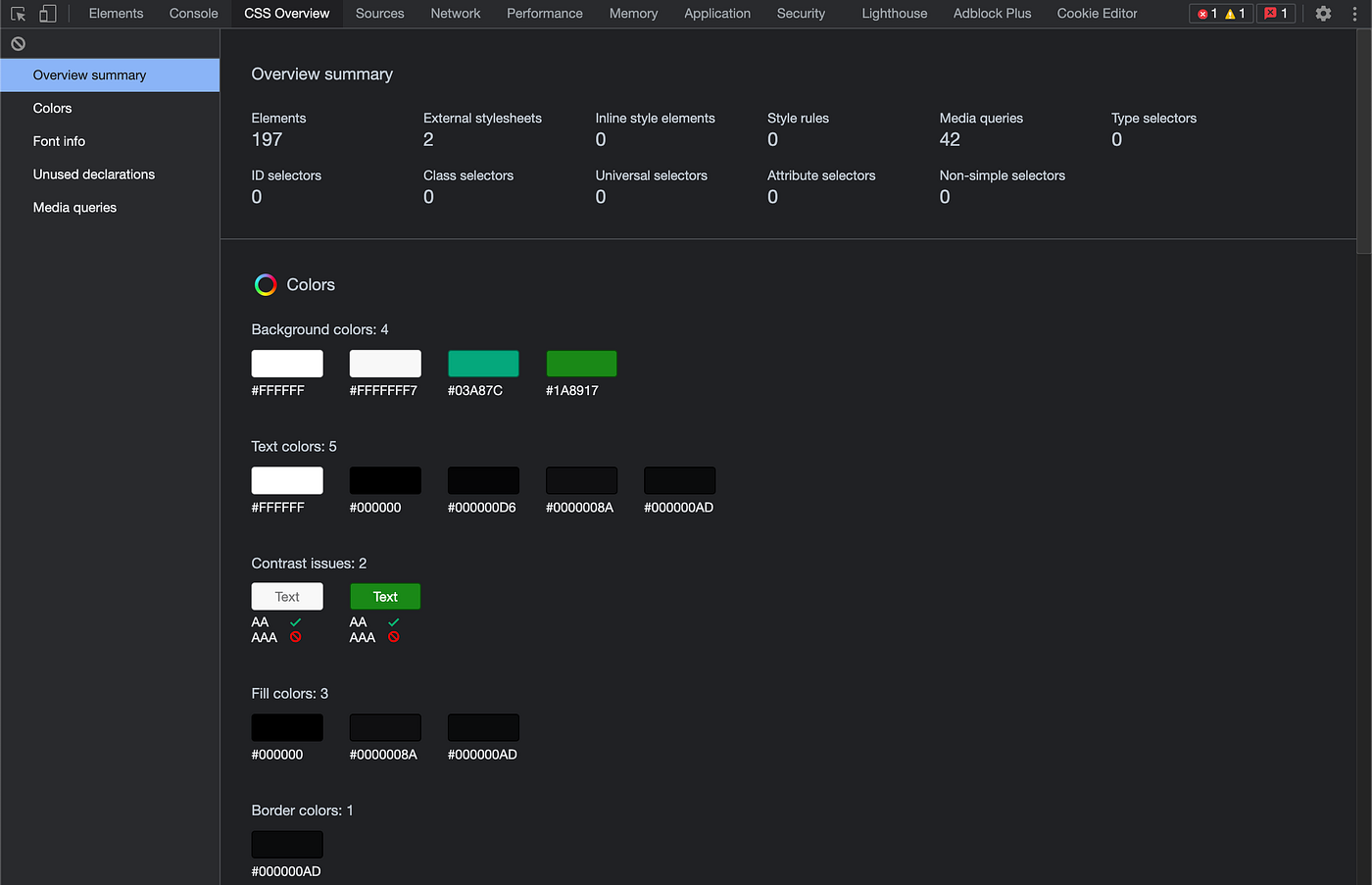Click the Border colors: 1 label

(x=302, y=811)
